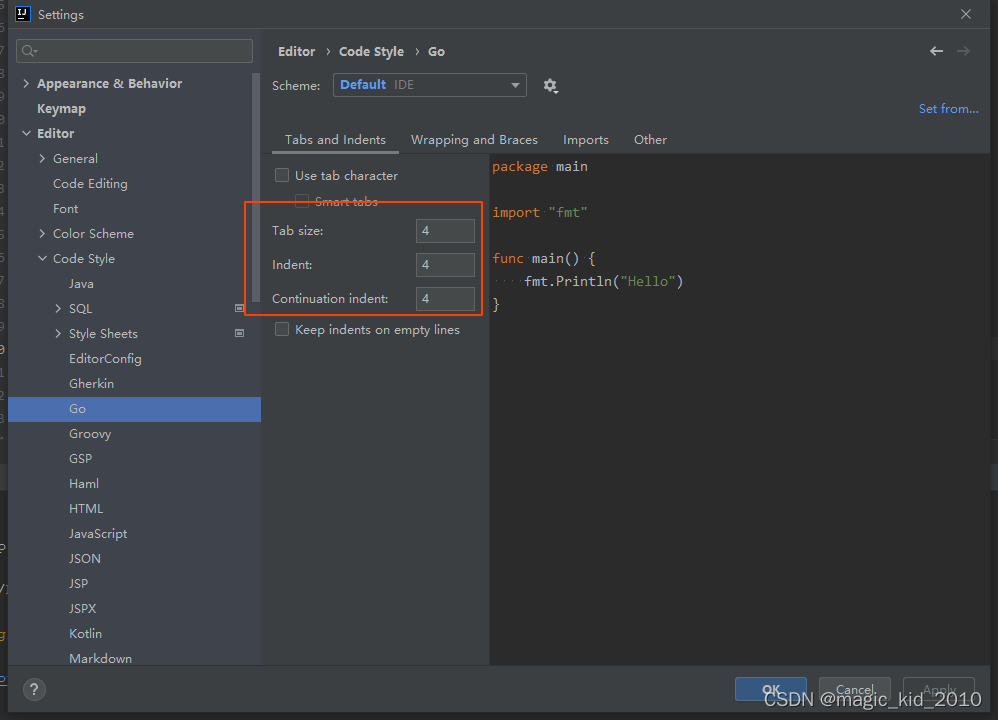The height and width of the screenshot is (720, 998).
Task: Switch to the Tabs and Indents tab
Action: [x=335, y=139]
